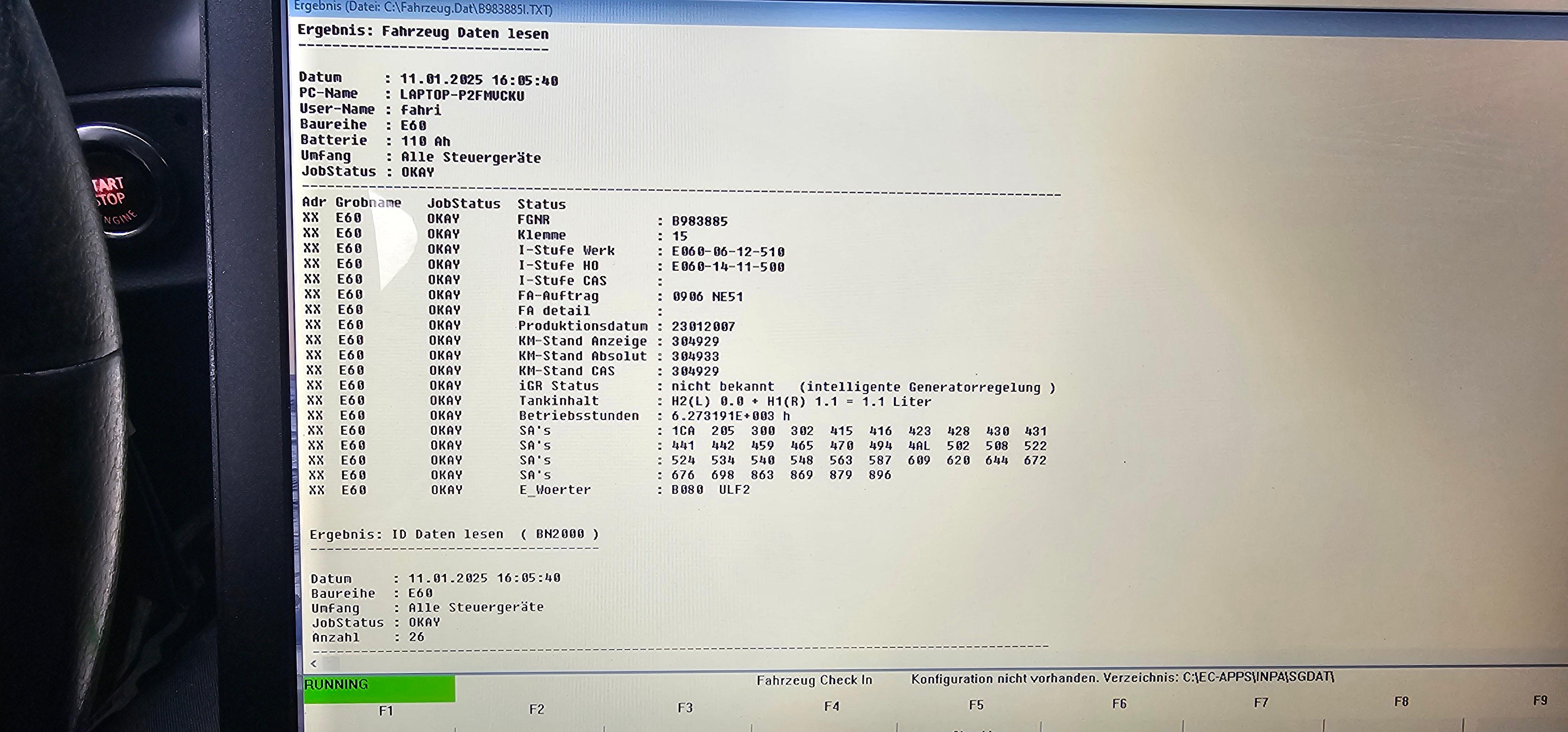1568x732 pixels.
Task: Click the Fahrzeug Check In status label
Action: 814,680
